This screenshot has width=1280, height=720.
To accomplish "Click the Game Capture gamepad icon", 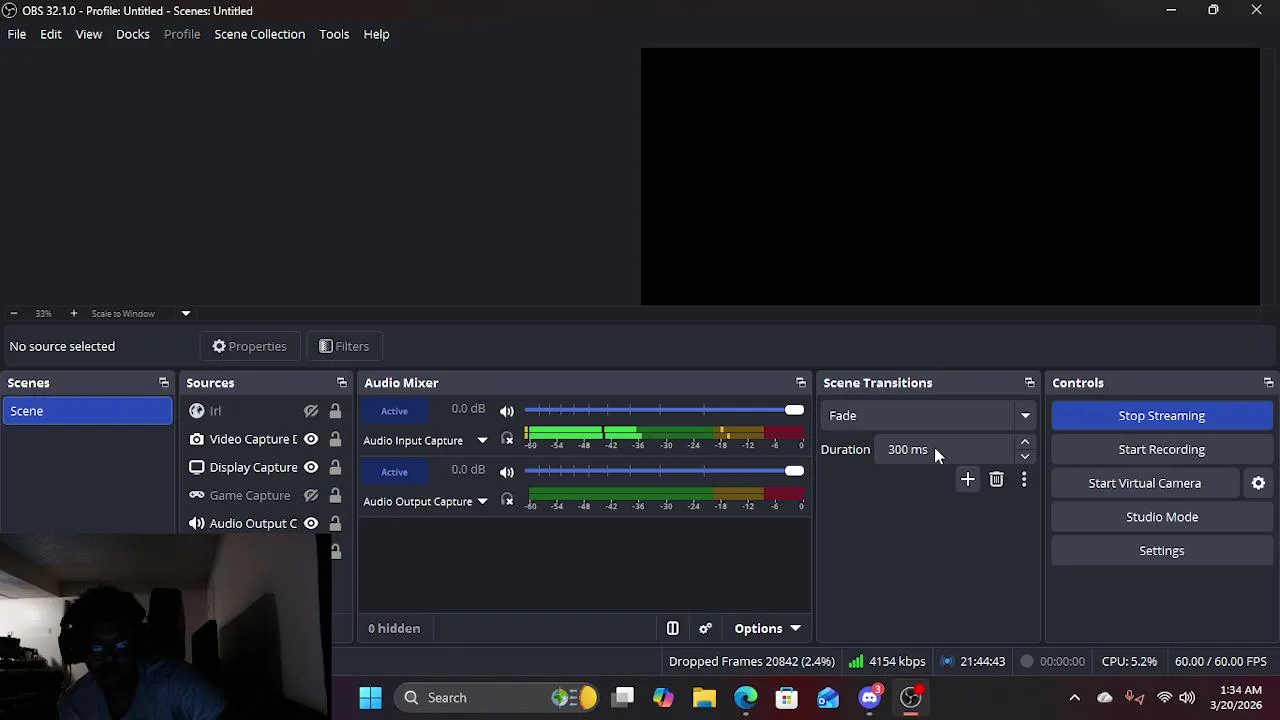I will pyautogui.click(x=197, y=495).
